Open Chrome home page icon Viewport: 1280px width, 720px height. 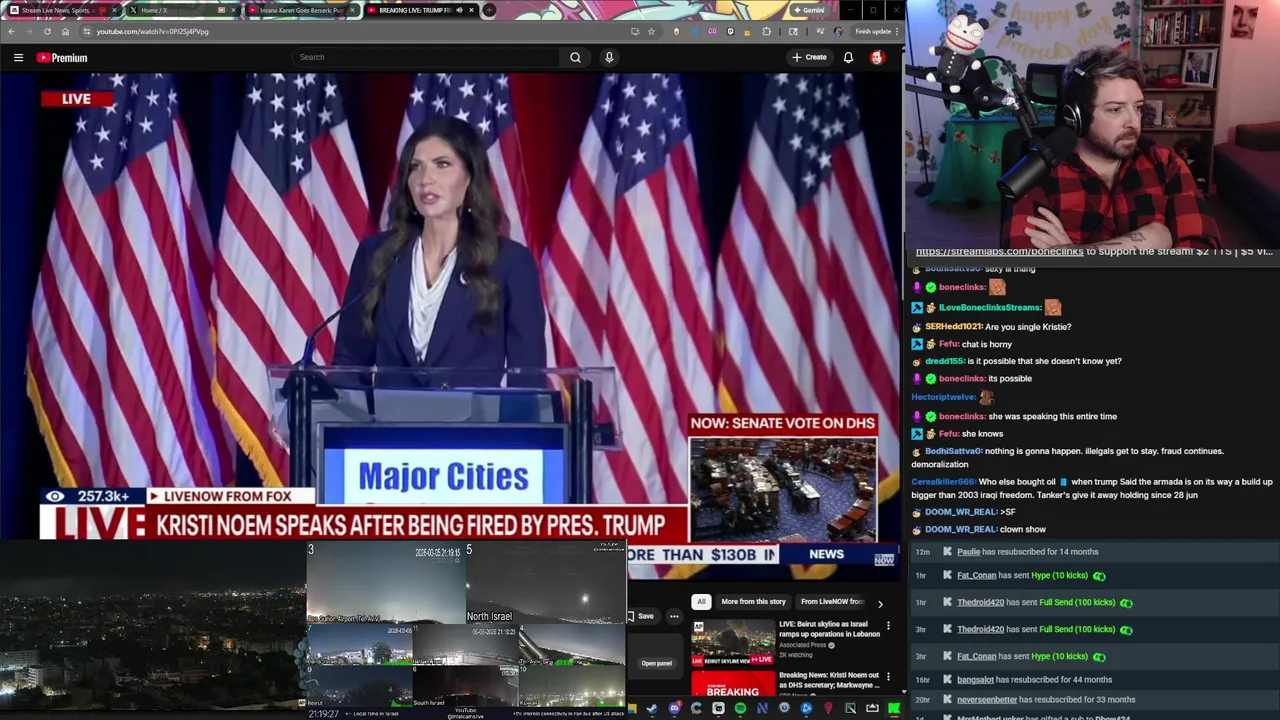(x=65, y=31)
